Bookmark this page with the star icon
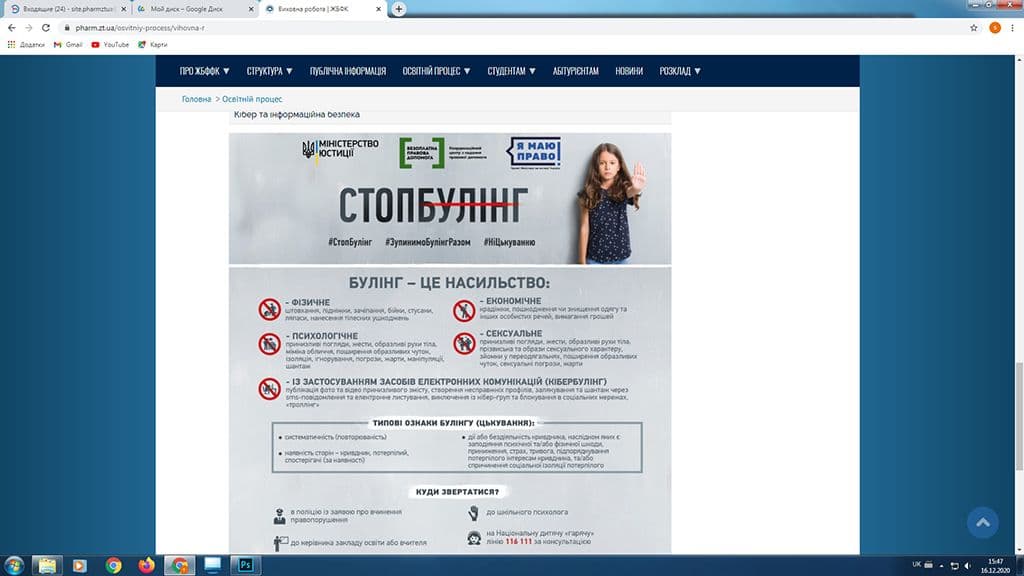1024x576 pixels. coord(974,28)
